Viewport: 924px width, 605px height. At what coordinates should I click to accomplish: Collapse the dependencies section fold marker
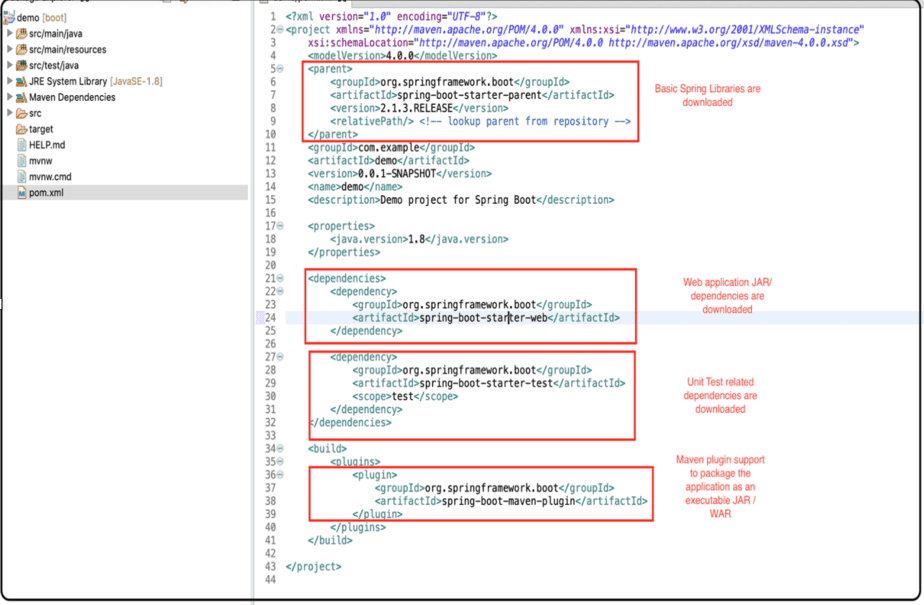(x=280, y=278)
